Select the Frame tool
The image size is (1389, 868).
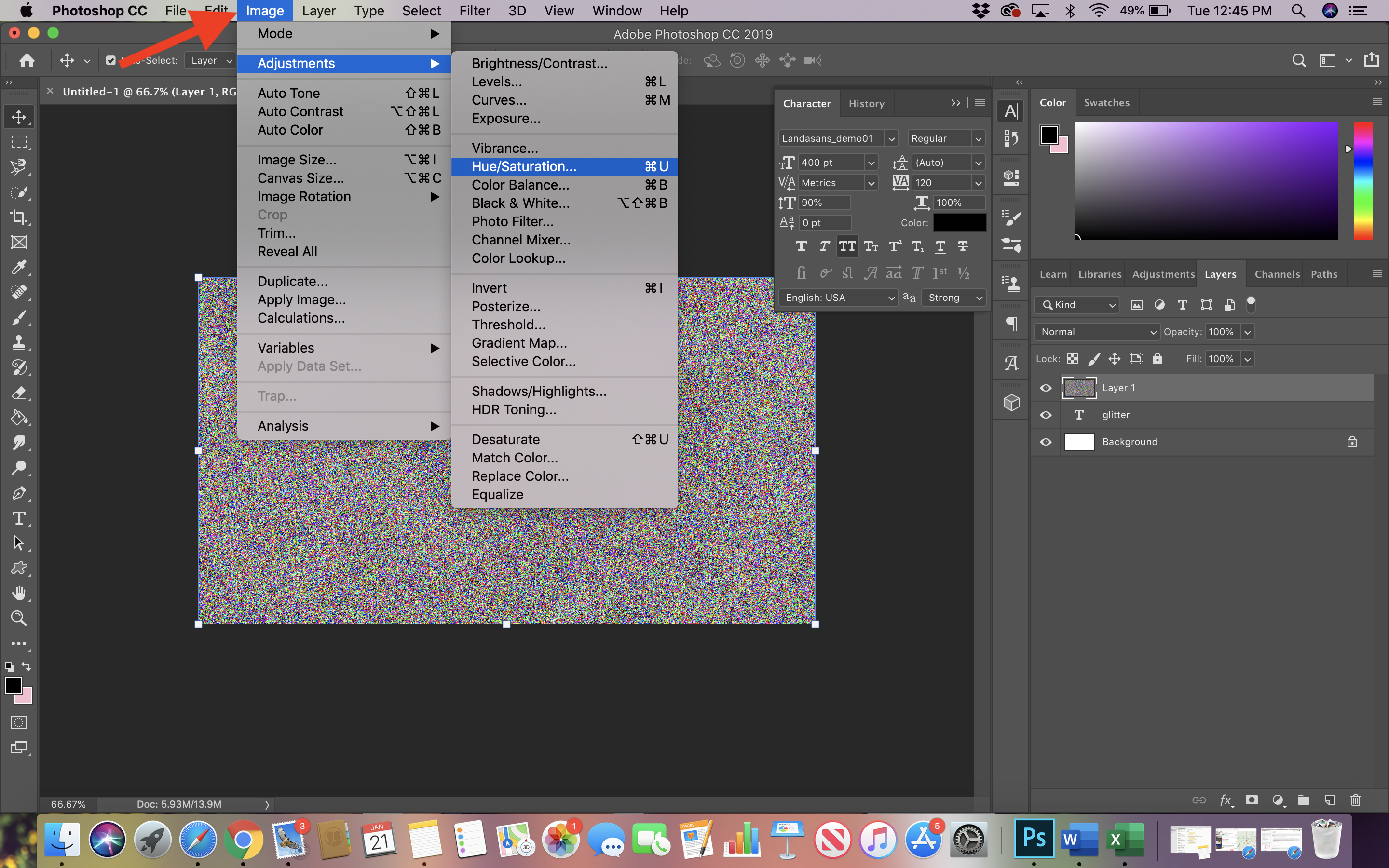coord(19,242)
